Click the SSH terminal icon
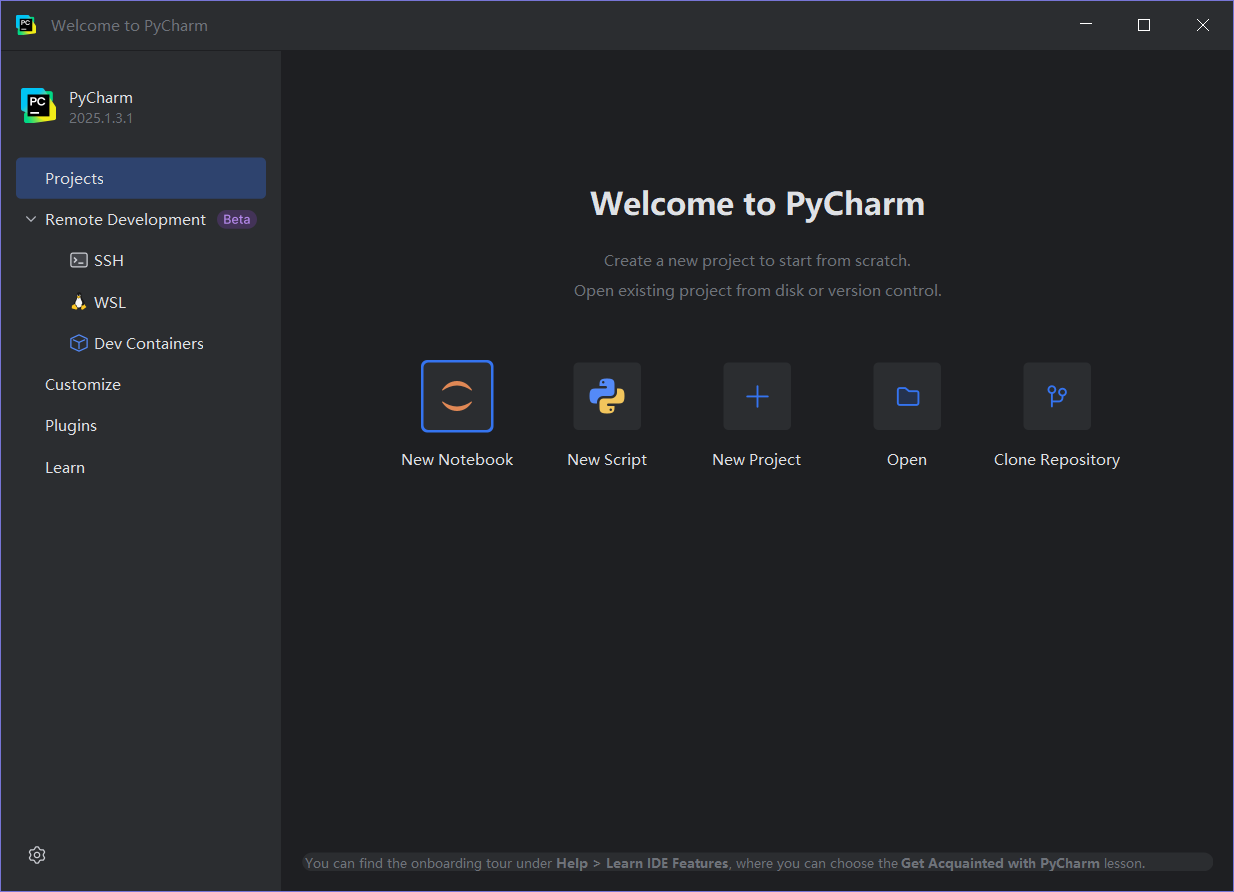The height and width of the screenshot is (892, 1234). 79,260
